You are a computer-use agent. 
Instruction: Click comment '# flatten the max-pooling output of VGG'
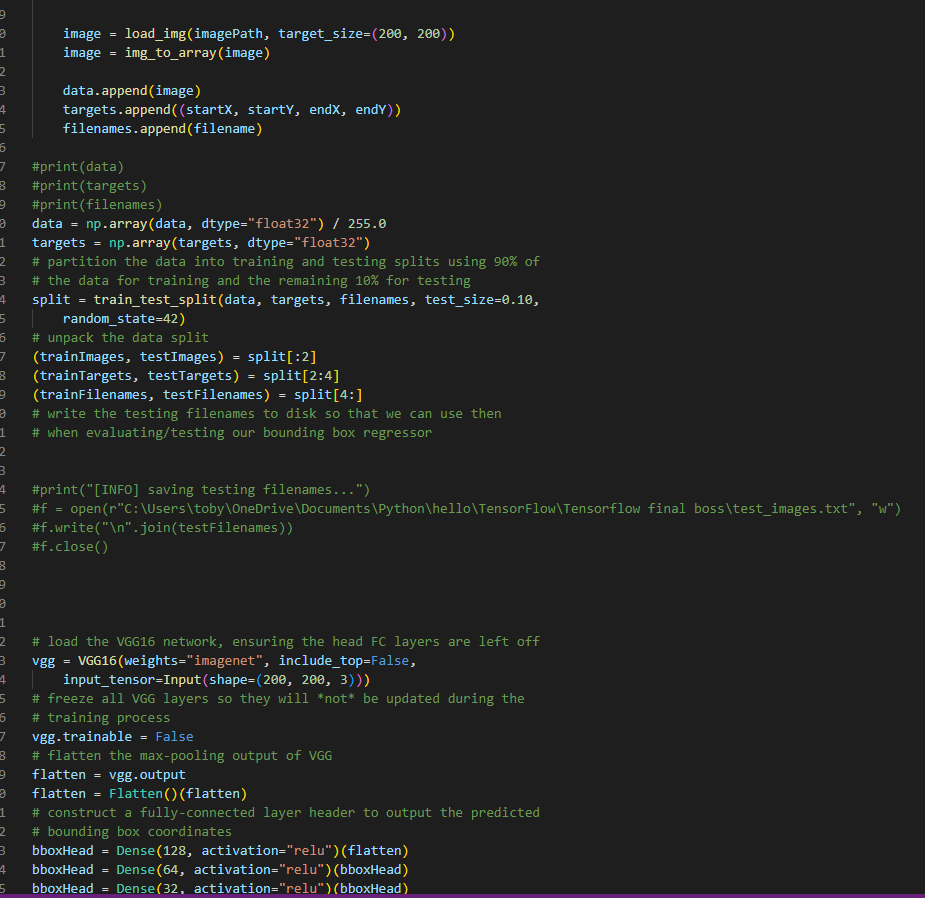pos(182,756)
